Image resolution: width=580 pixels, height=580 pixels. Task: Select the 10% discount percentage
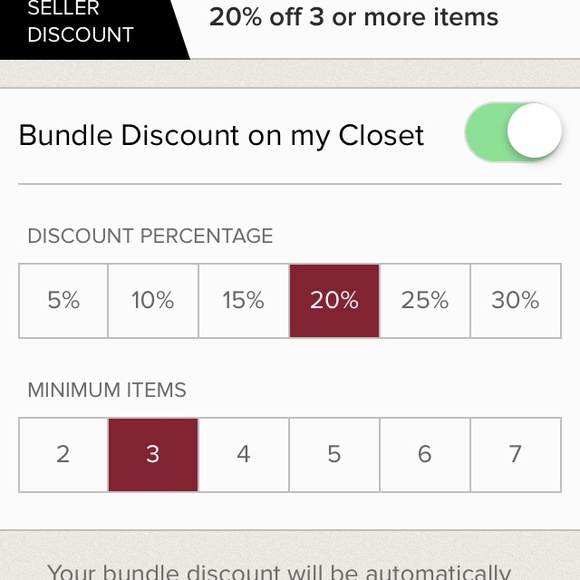(x=153, y=300)
